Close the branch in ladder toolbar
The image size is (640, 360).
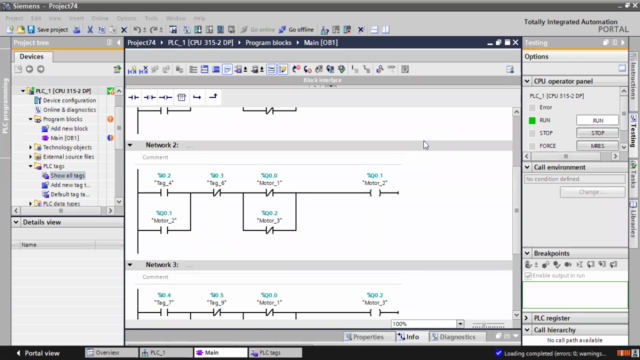tap(213, 97)
